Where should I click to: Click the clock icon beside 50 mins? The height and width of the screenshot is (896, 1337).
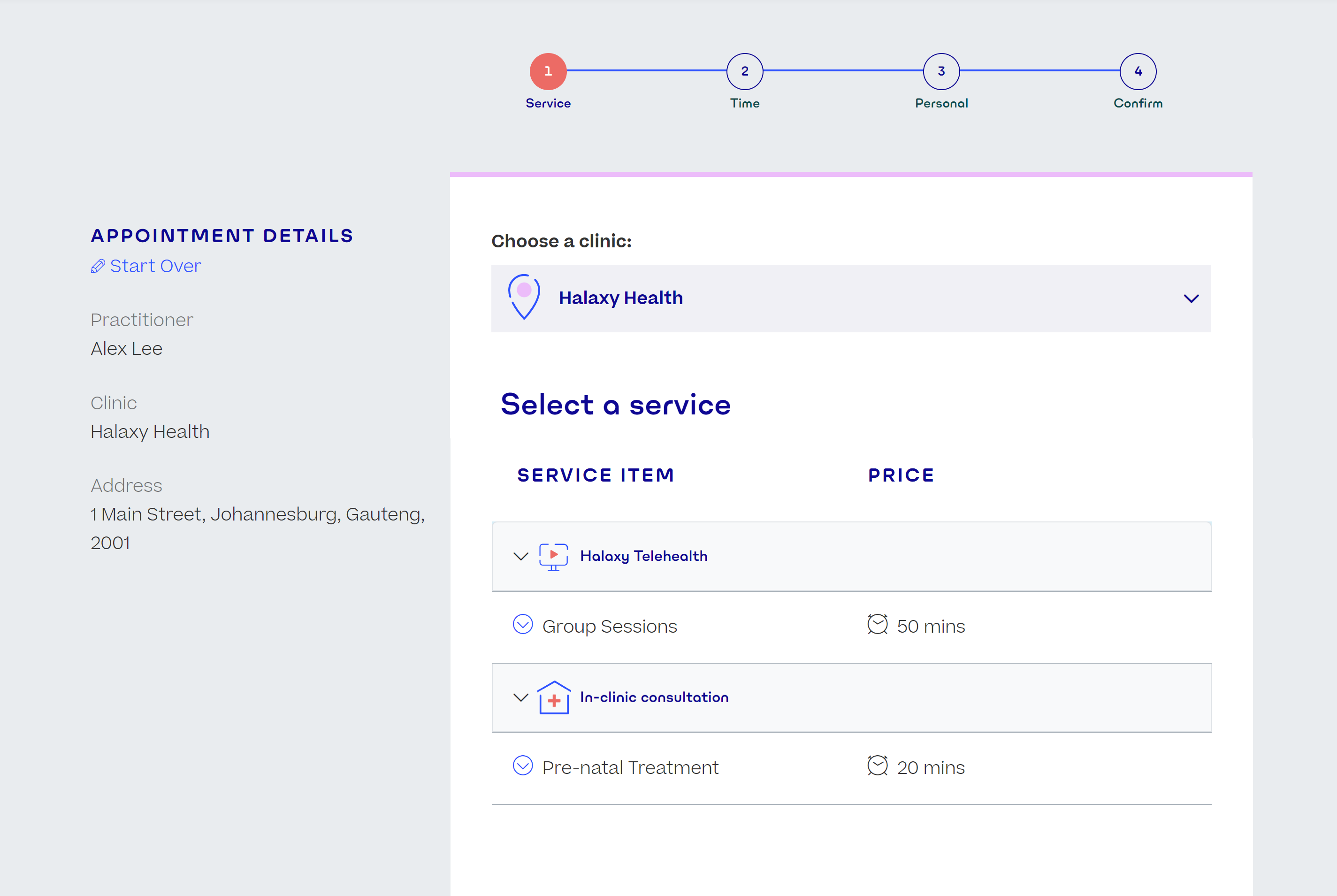click(877, 625)
